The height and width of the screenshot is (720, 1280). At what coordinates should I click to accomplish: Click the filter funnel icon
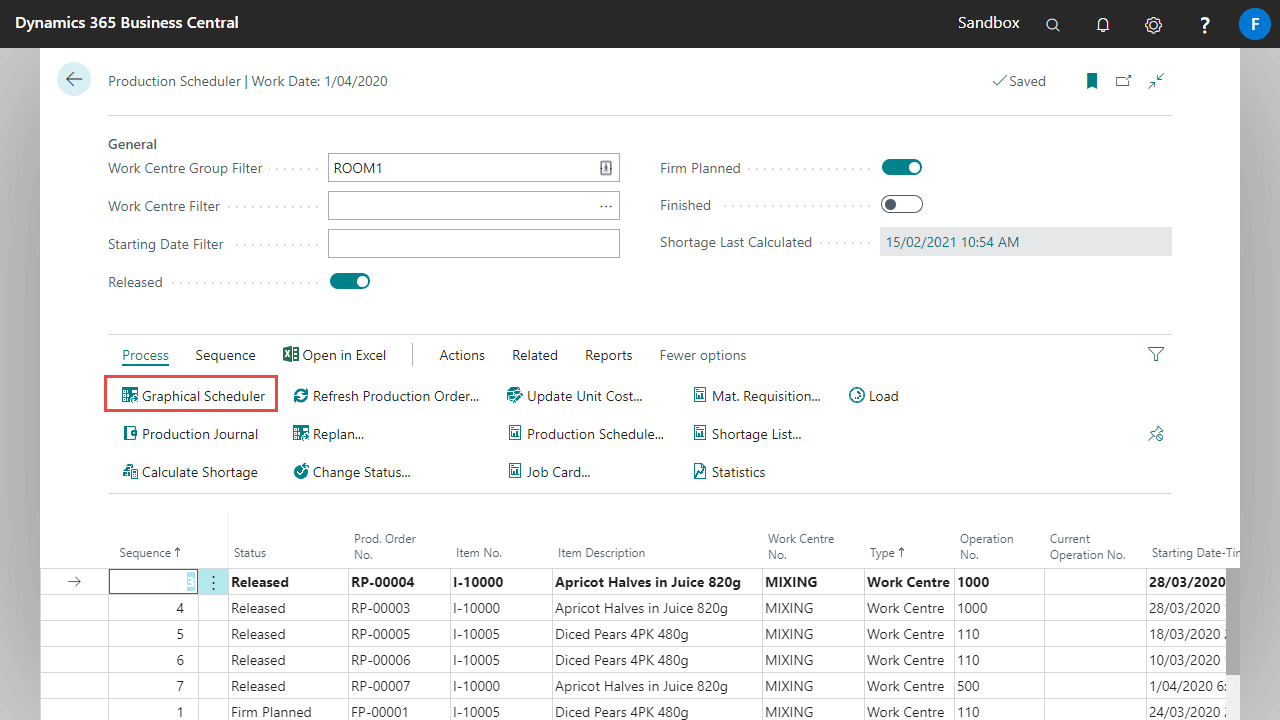click(1156, 354)
